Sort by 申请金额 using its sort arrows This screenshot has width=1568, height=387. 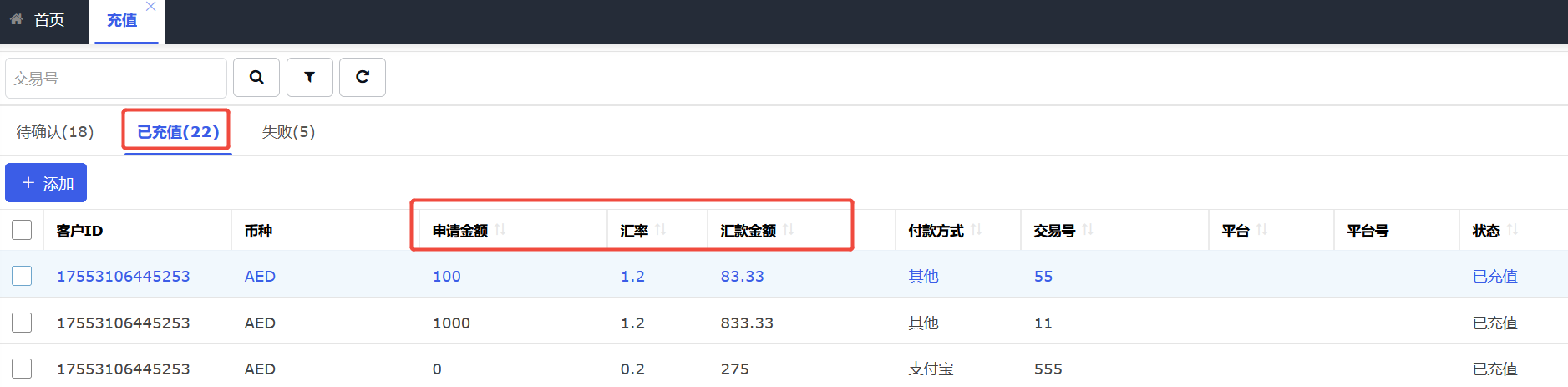coord(500,230)
